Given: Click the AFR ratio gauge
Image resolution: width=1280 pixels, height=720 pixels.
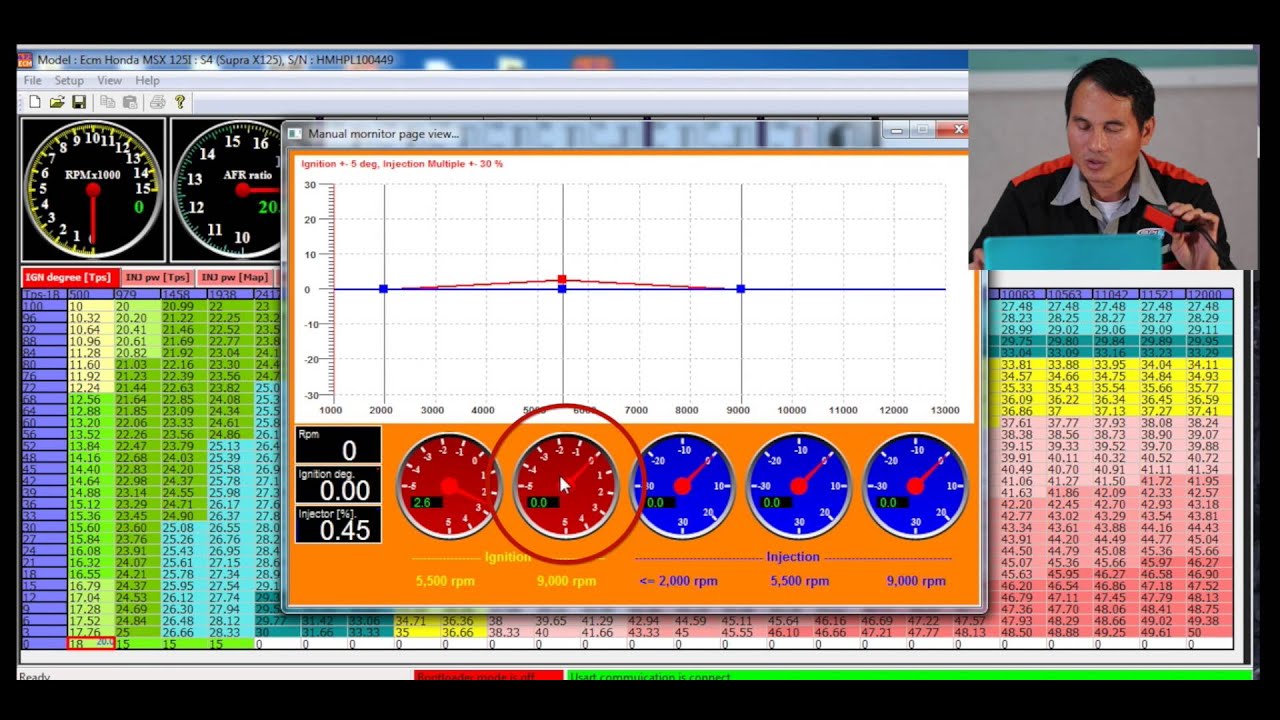Looking at the screenshot, I should 226,190.
